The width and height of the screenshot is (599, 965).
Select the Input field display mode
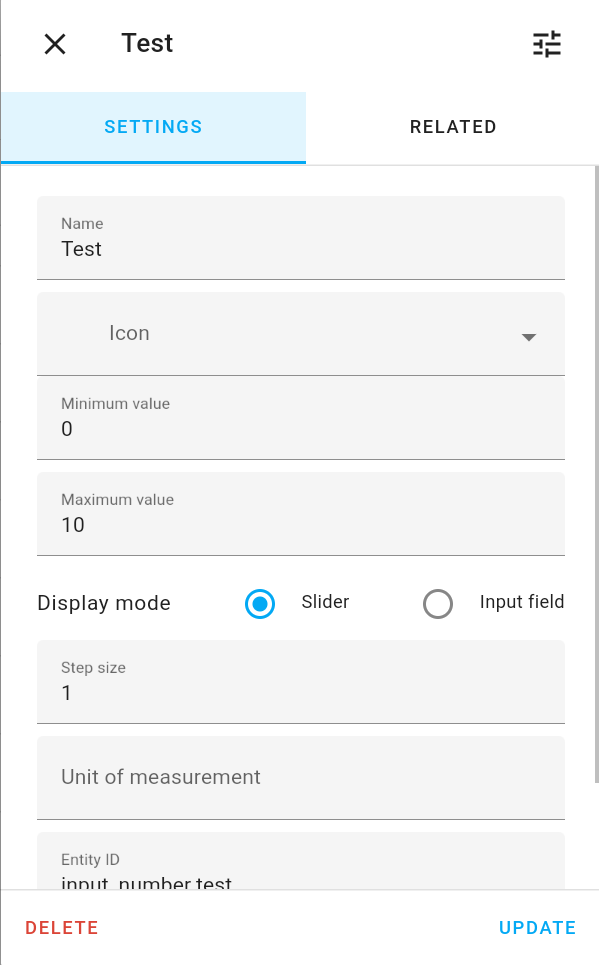[437, 603]
